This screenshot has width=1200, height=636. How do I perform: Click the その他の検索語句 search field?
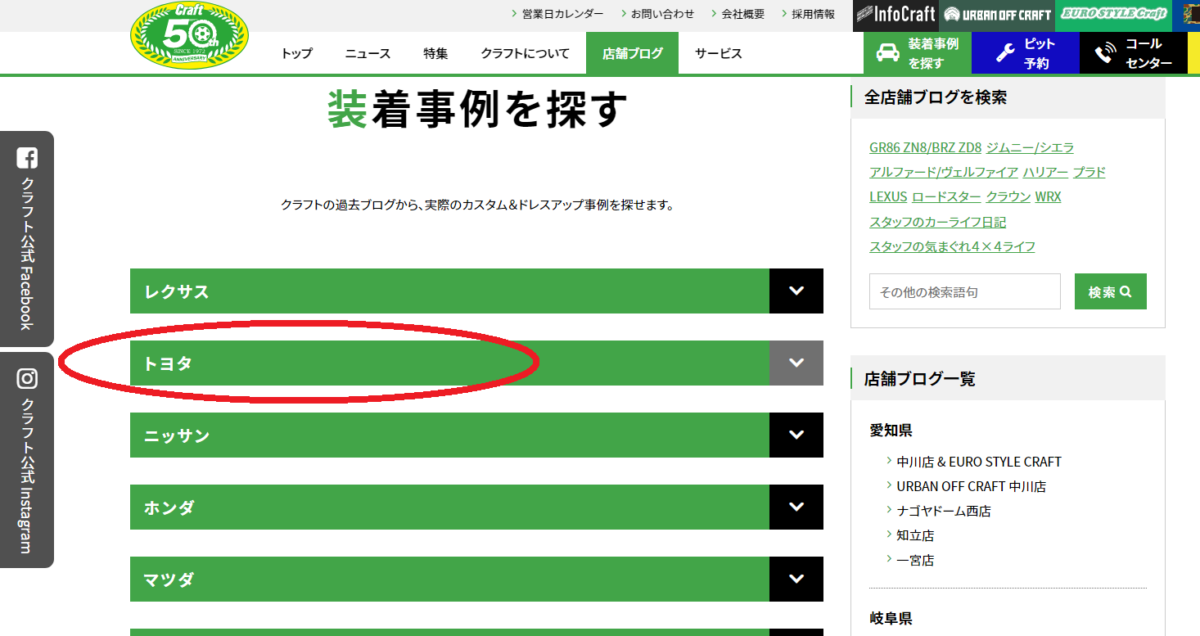(964, 292)
